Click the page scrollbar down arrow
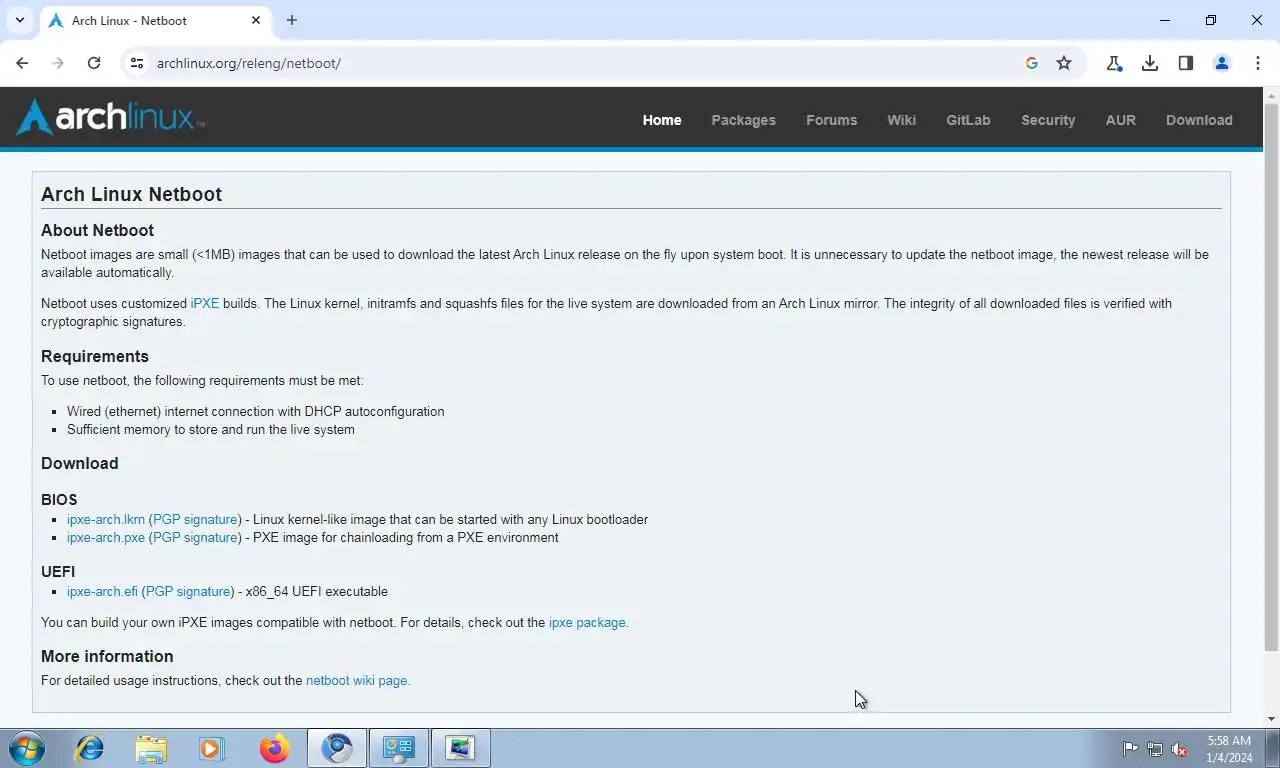 point(1271,718)
